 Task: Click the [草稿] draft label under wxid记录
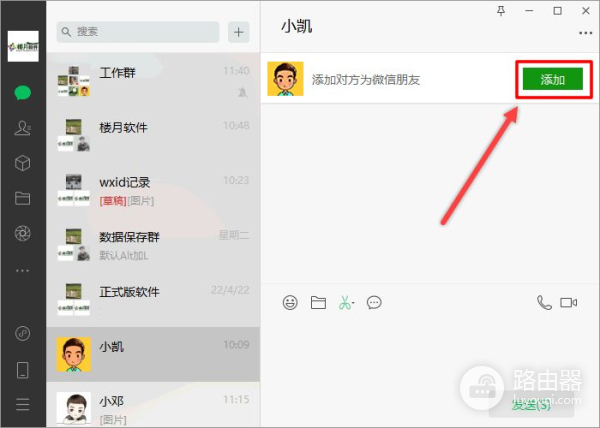coord(113,201)
